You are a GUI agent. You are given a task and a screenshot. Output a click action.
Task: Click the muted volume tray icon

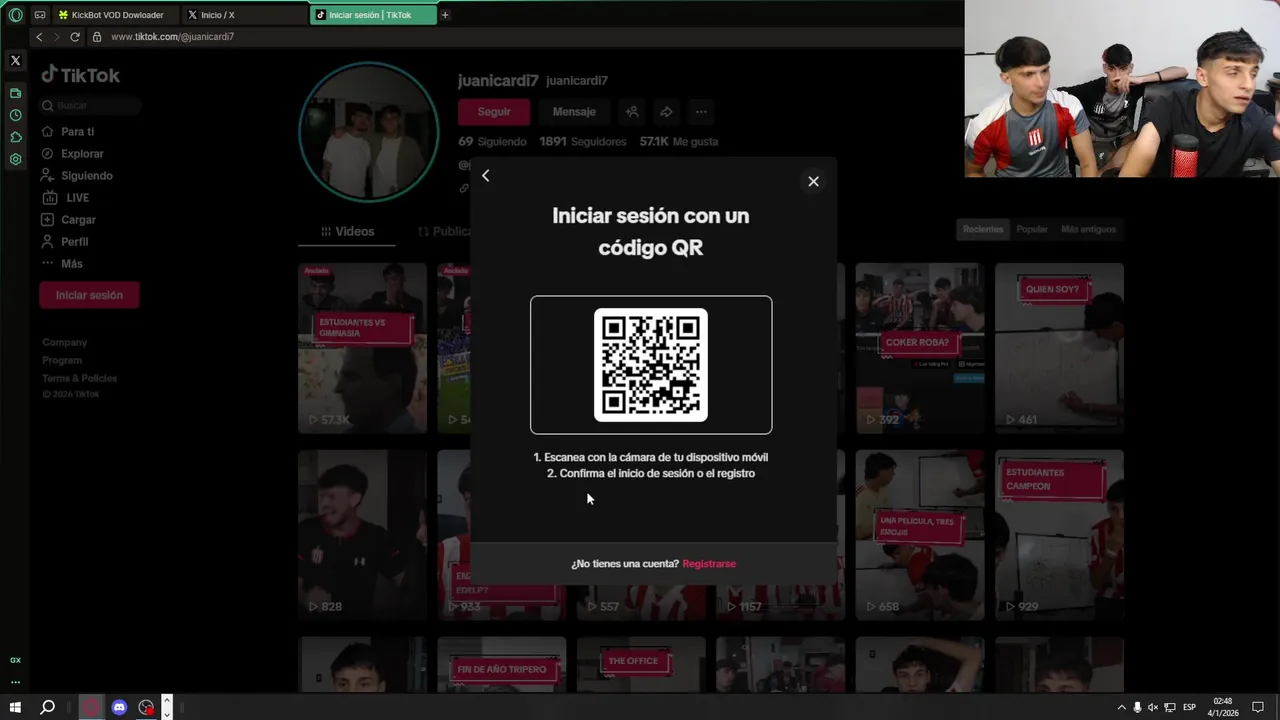coord(1153,707)
